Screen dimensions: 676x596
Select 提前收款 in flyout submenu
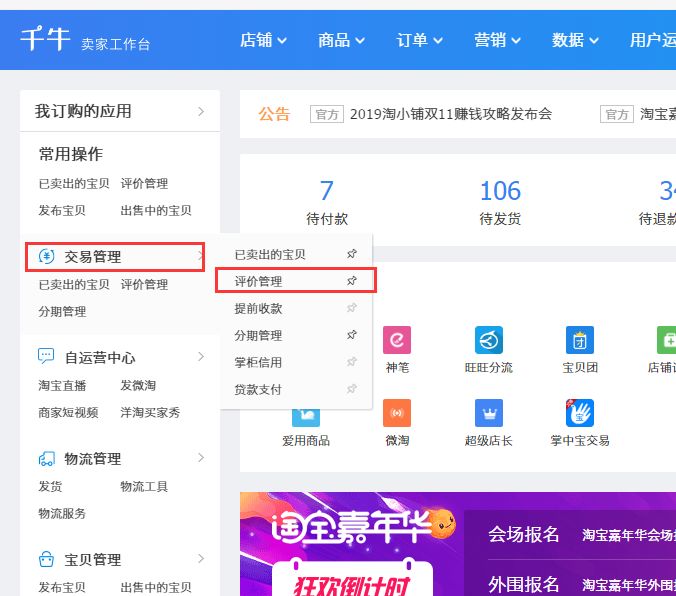pos(258,308)
